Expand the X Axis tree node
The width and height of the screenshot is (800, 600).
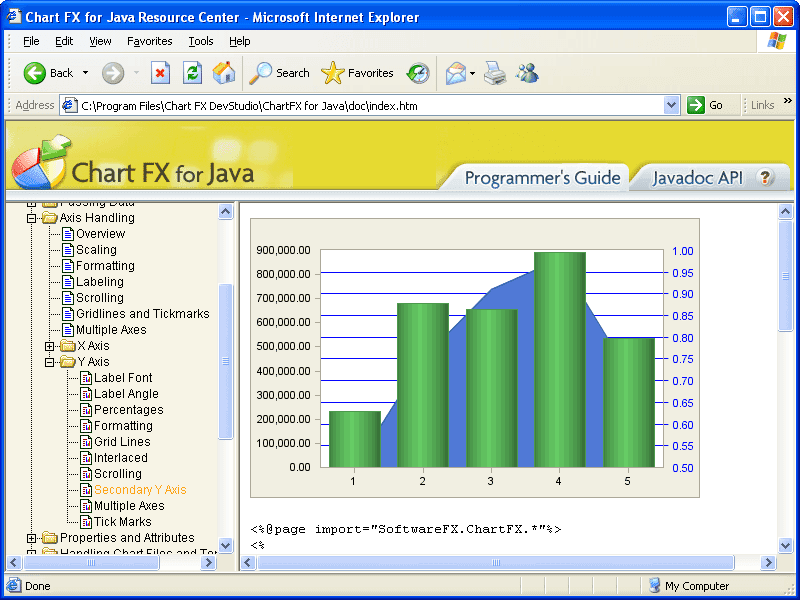point(49,346)
